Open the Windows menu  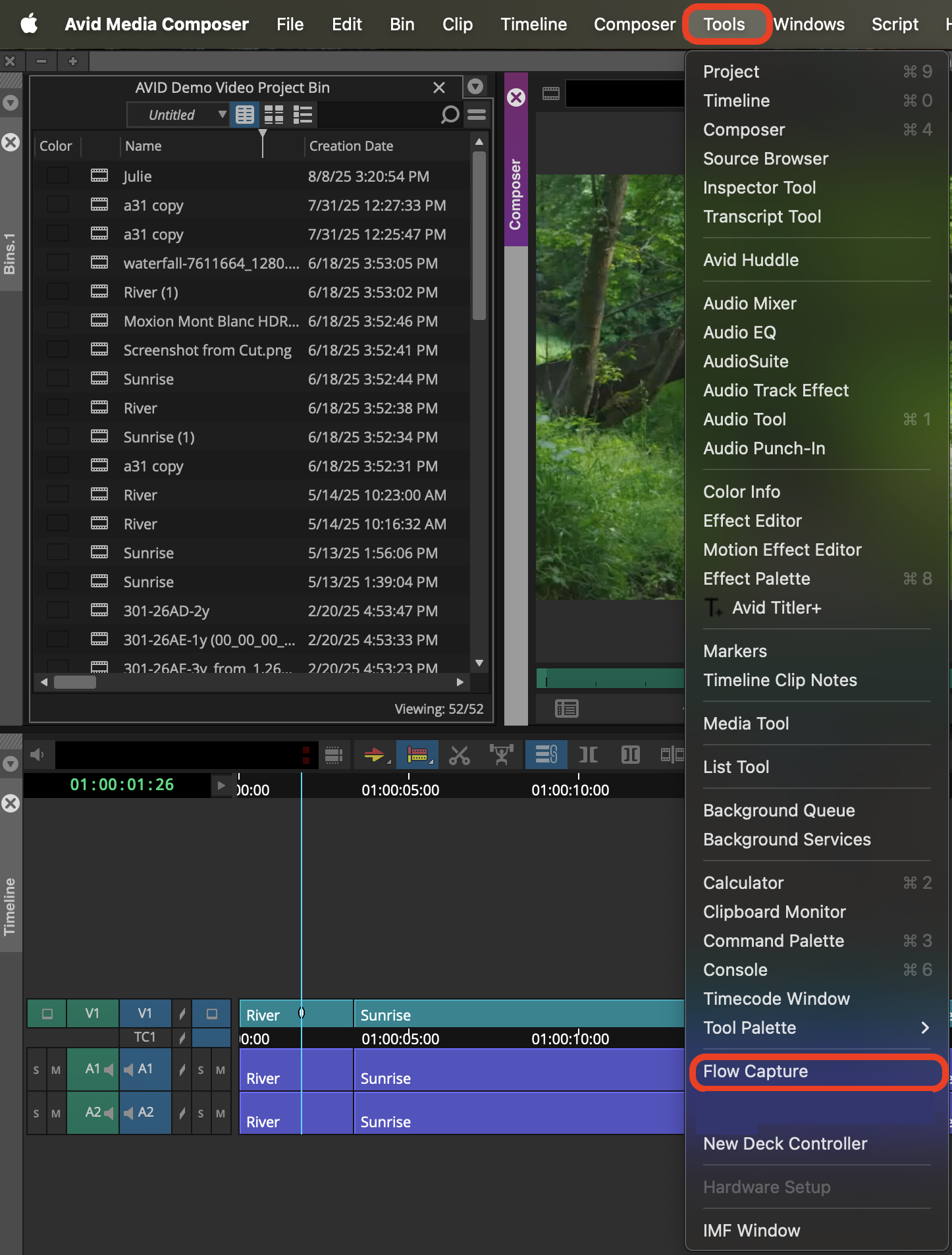[x=808, y=24]
